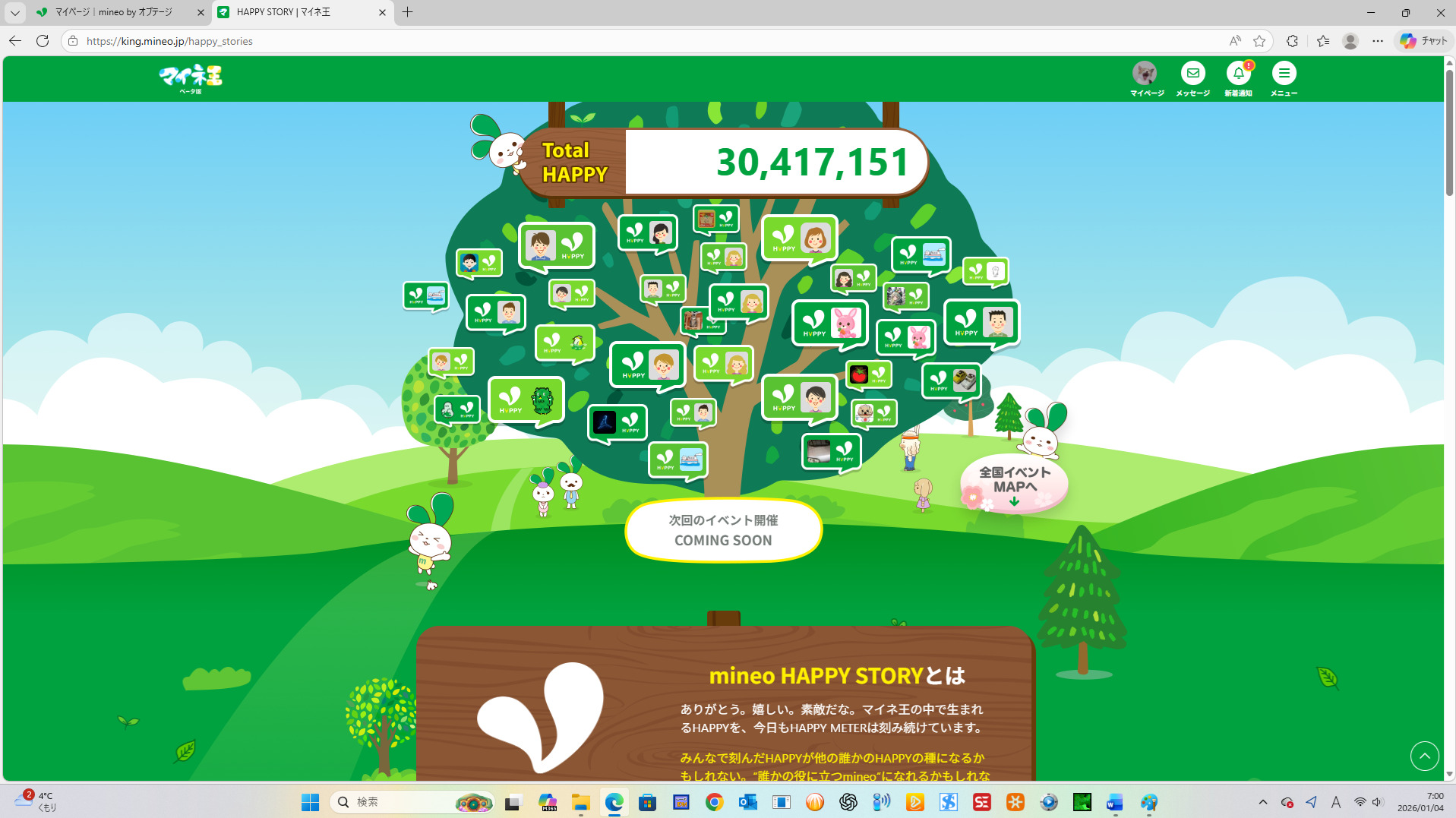Show hidden system tray icons

pos(1262,802)
